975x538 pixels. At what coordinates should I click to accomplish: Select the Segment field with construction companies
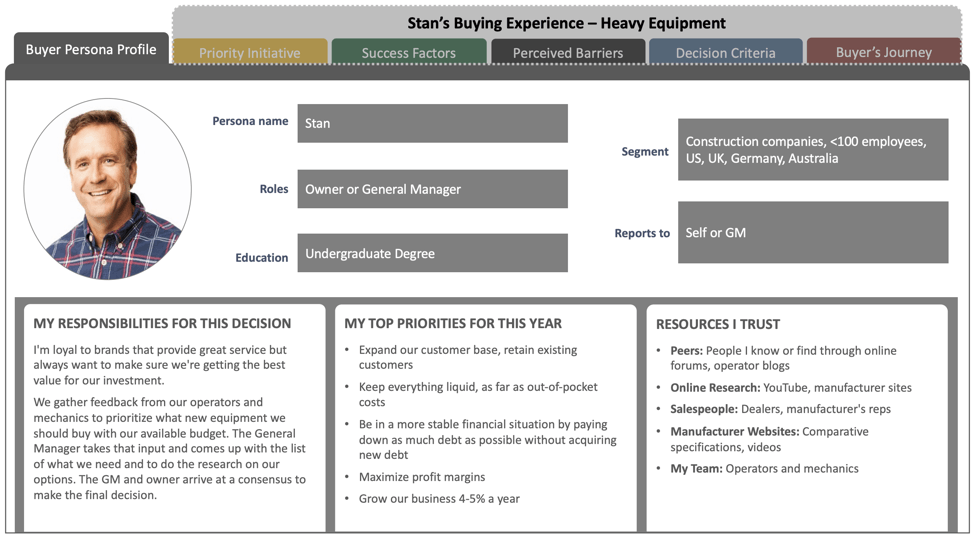point(812,150)
